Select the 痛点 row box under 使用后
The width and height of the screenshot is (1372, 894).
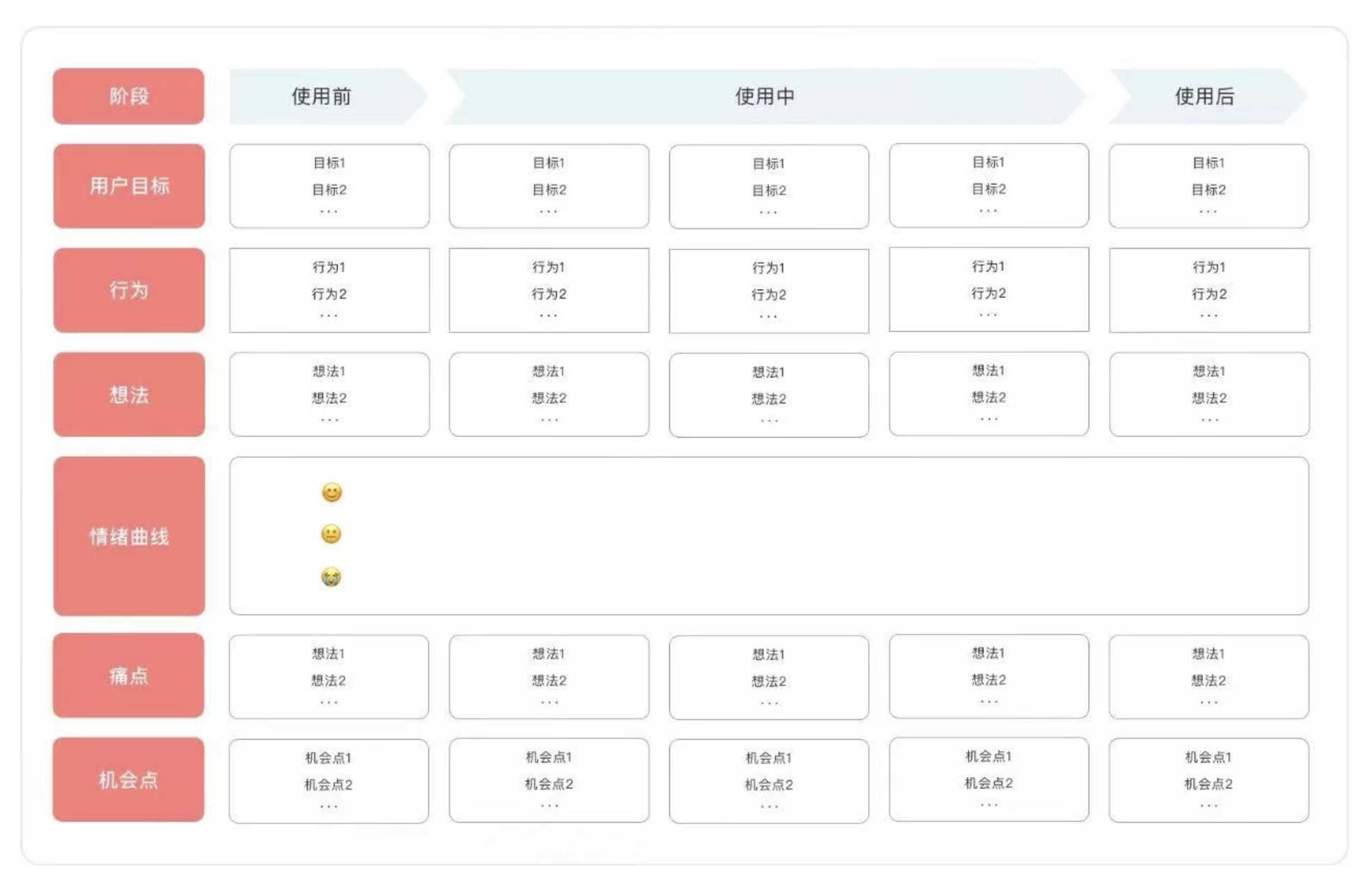tap(1209, 677)
